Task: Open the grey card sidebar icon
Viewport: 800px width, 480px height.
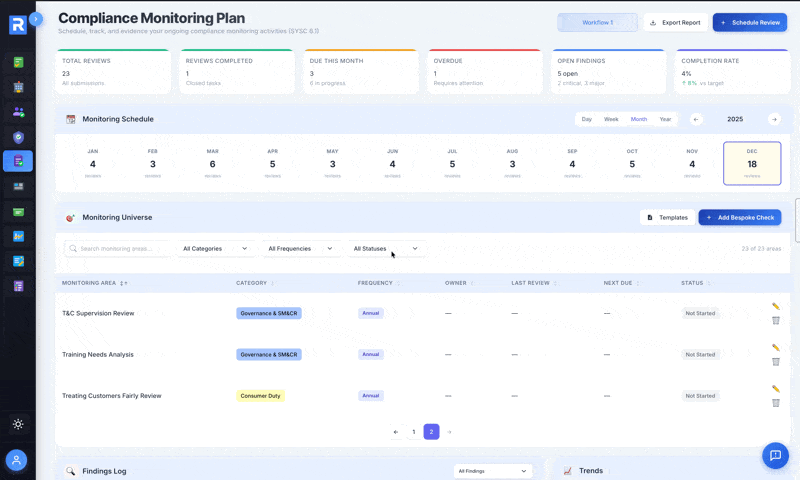Action: 18,186
